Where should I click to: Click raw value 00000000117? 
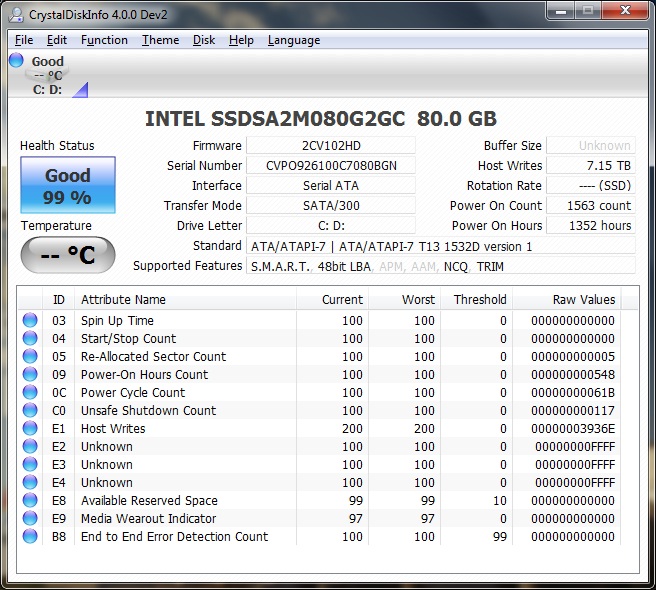point(573,410)
